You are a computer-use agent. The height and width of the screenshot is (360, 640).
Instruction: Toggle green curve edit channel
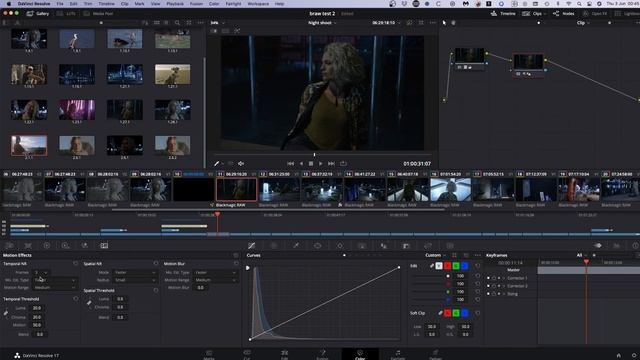[x=456, y=266]
